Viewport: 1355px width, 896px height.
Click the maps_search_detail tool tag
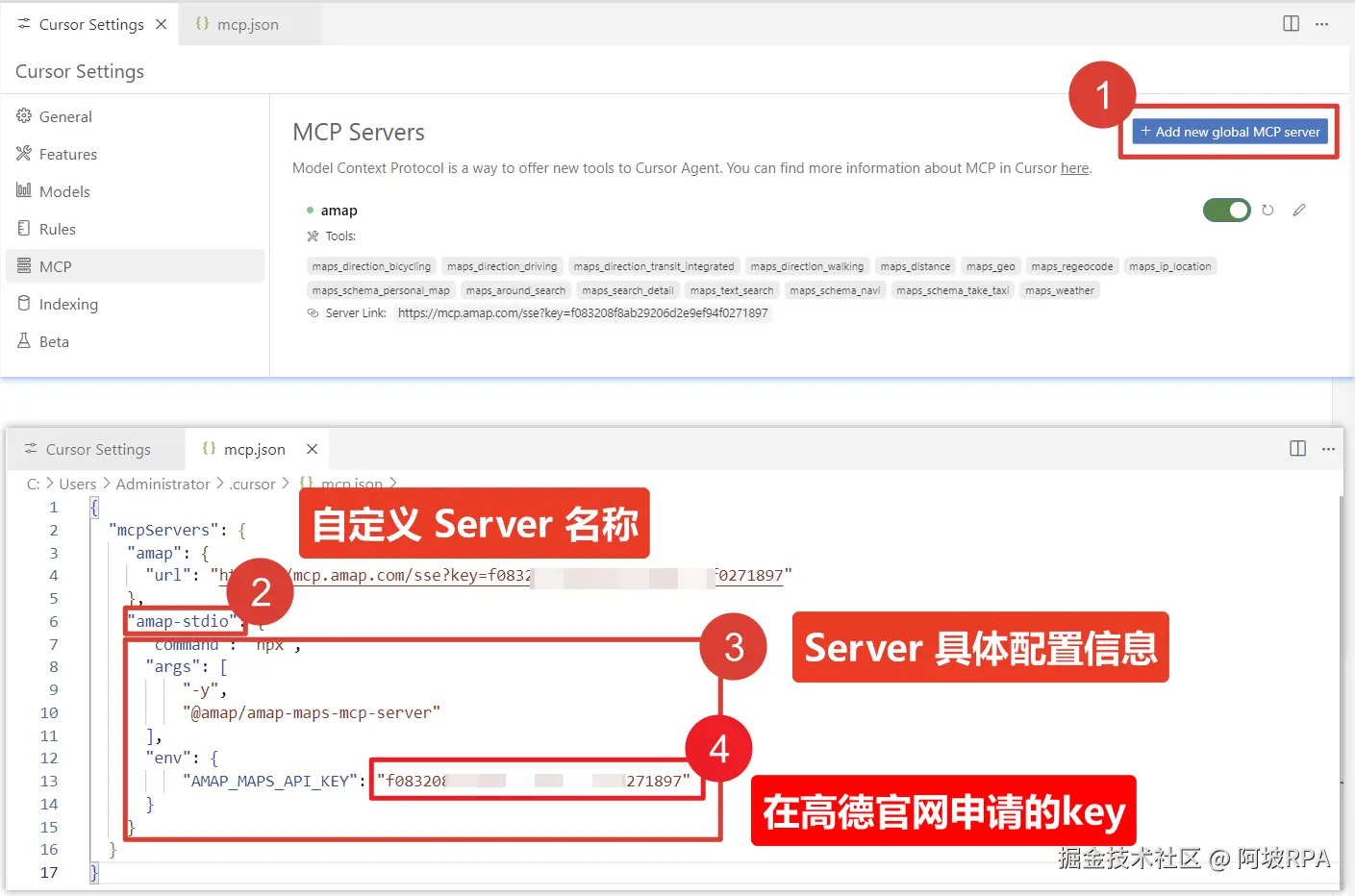(628, 290)
